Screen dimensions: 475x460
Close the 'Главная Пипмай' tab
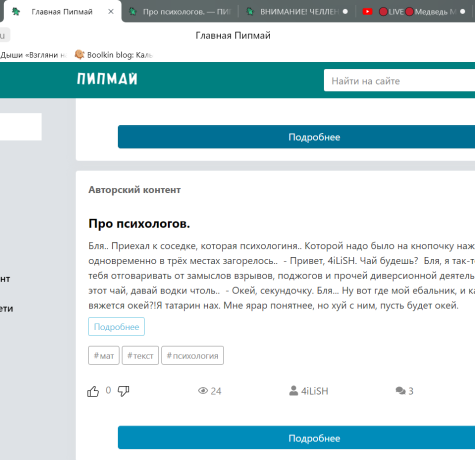click(x=111, y=12)
